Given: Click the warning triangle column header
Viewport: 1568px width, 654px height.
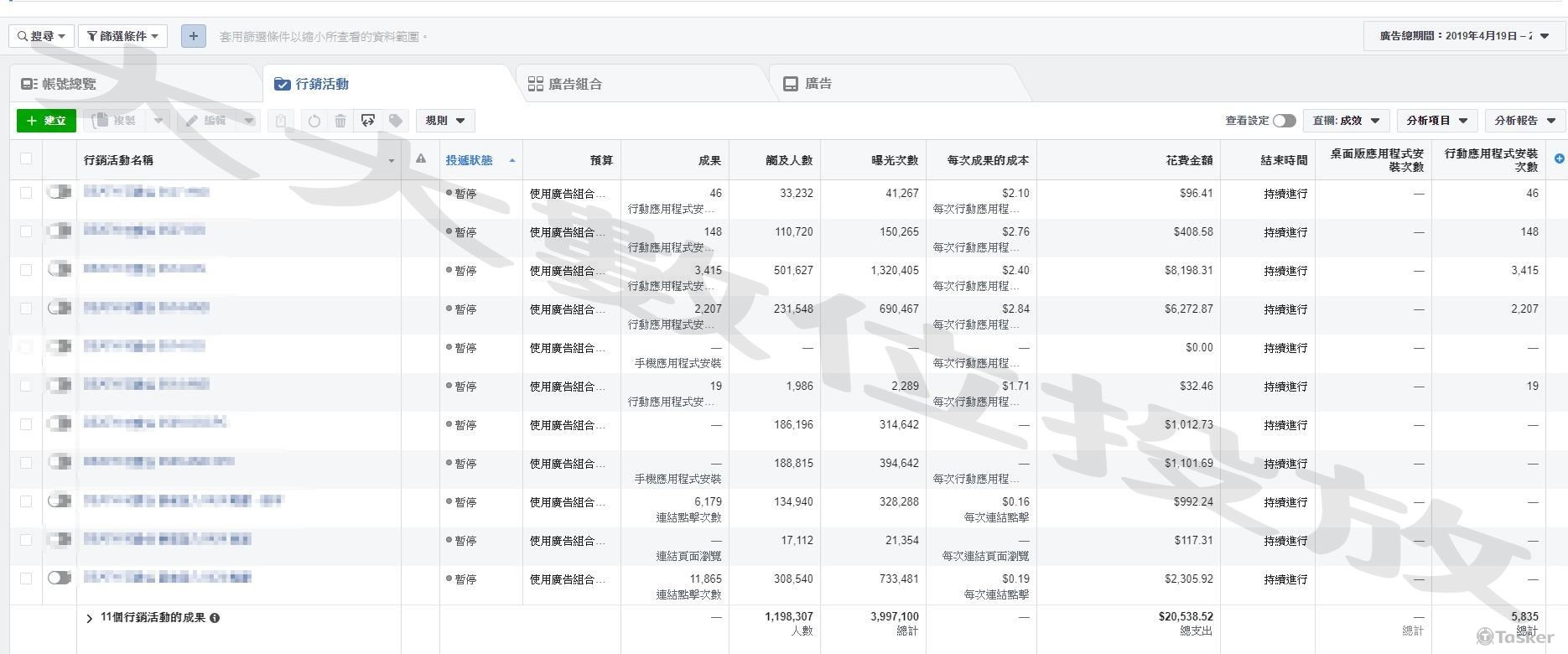Looking at the screenshot, I should tap(421, 159).
